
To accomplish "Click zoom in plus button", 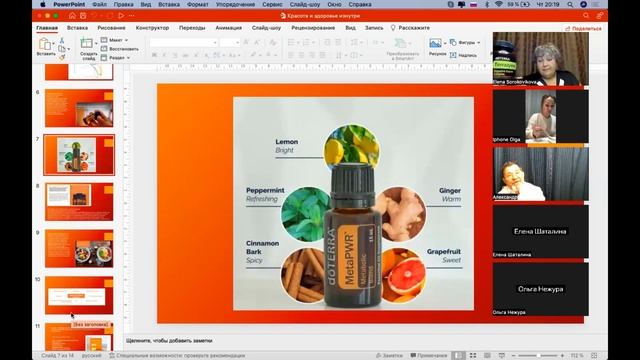I will pos(562,356).
